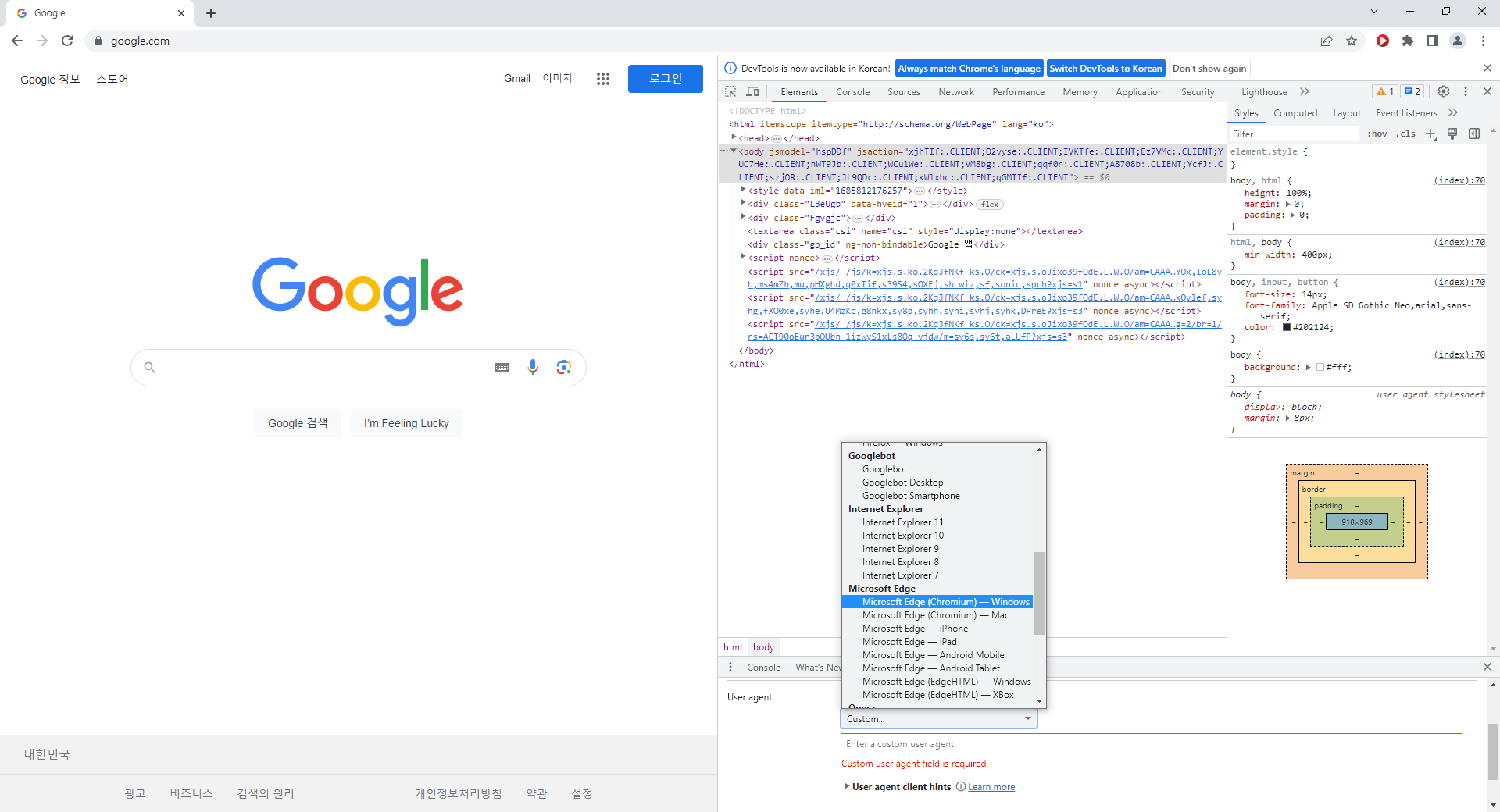Dismiss the DevTools language infobar
The height and width of the screenshot is (812, 1500).
click(1487, 68)
